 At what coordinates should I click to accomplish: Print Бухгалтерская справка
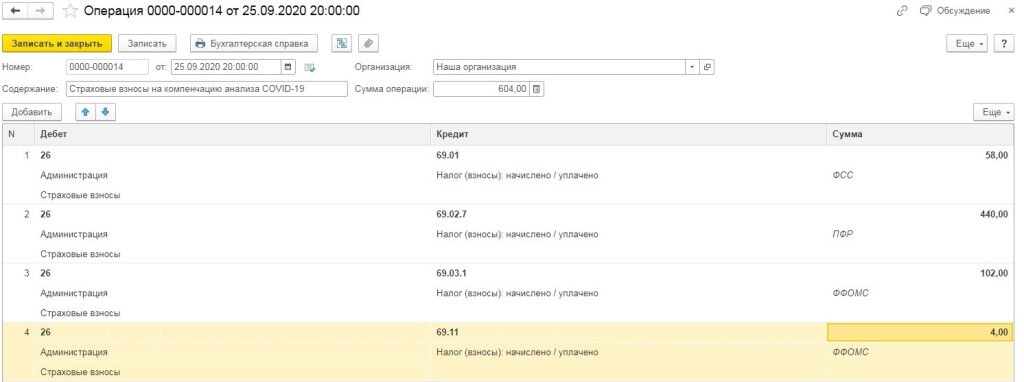[254, 43]
